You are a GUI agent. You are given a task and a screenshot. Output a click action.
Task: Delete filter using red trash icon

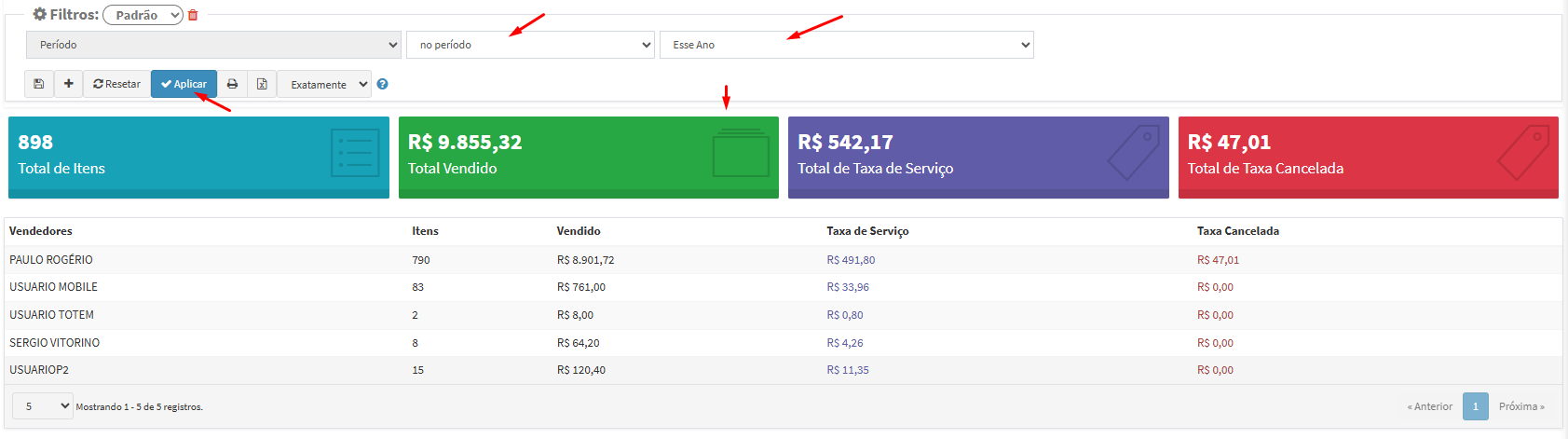pos(193,15)
